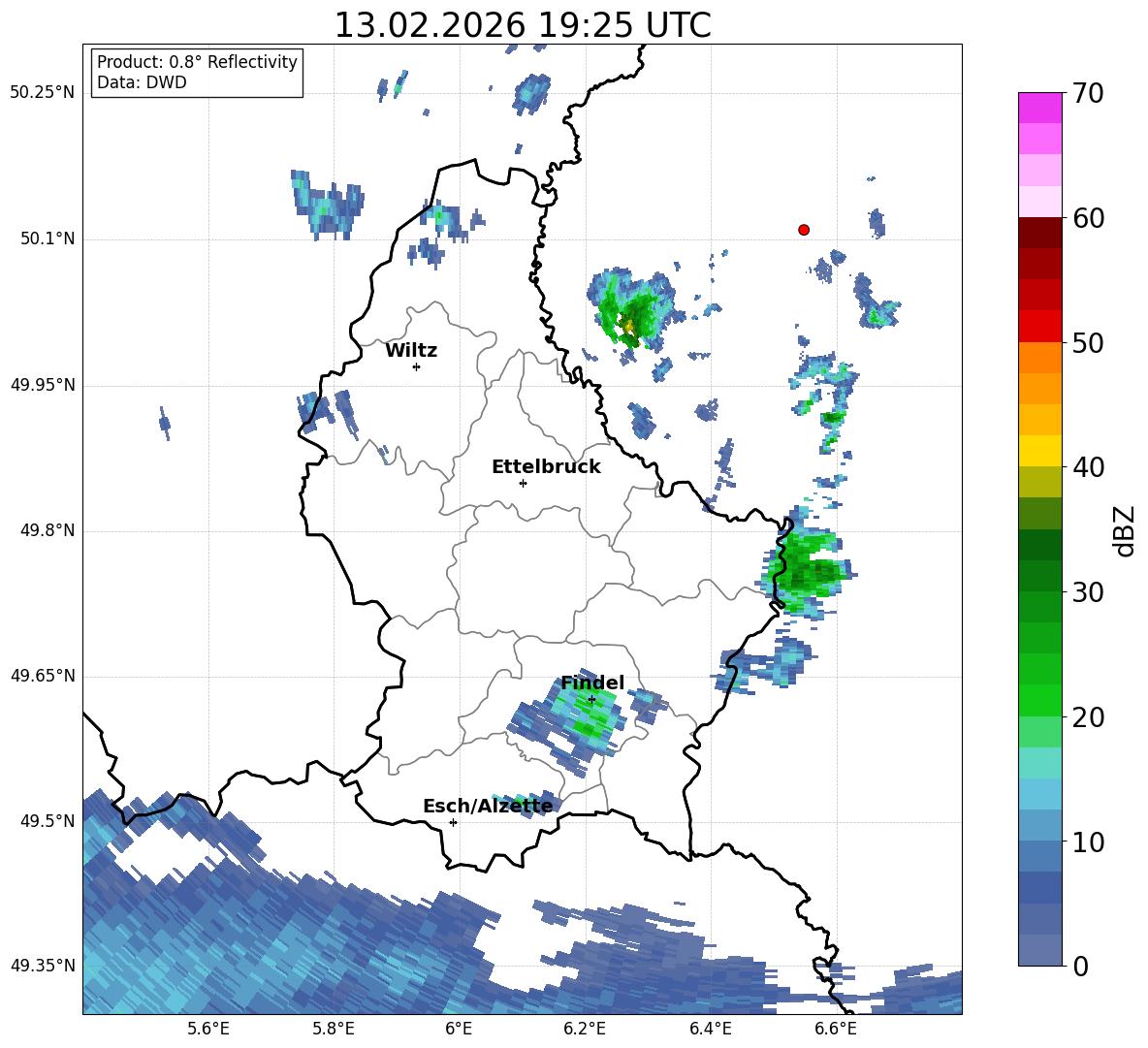Click the 6.6°E longitude label
Image resolution: width=1148 pixels, height=1048 pixels.
point(836,1029)
